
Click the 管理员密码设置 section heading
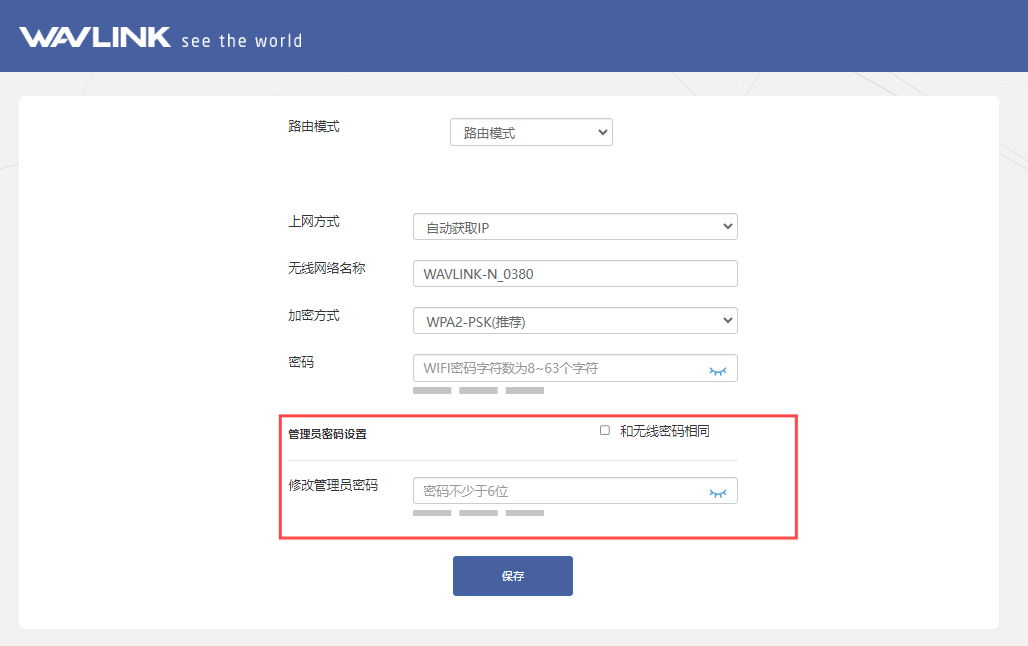[x=327, y=434]
